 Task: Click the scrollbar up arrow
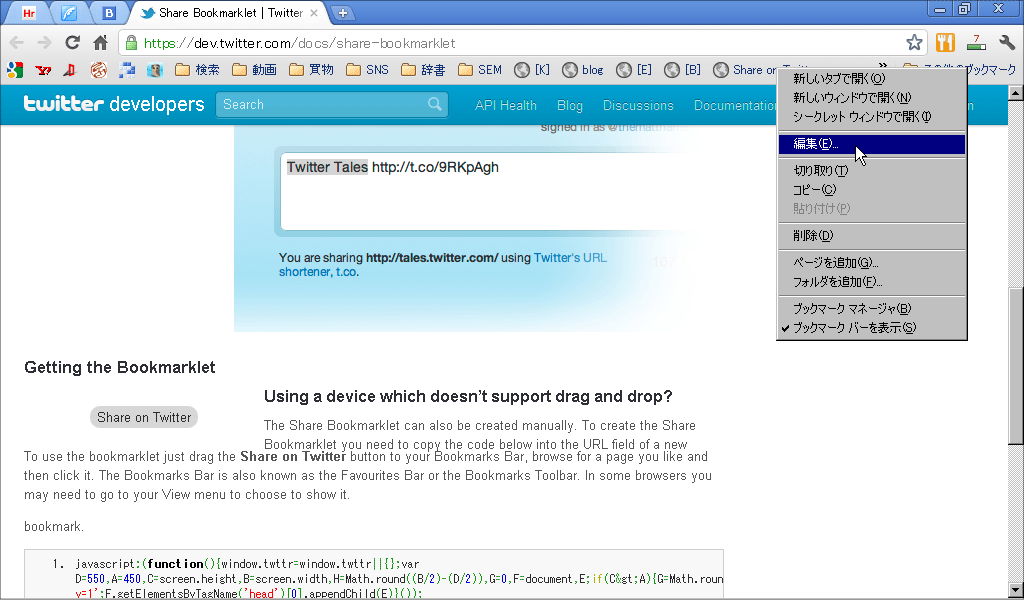click(1016, 93)
